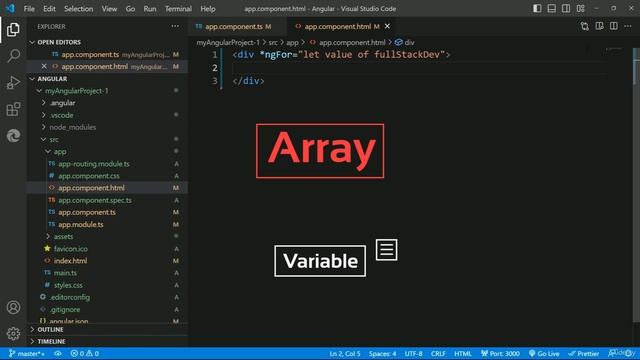The image size is (640, 360).
Task: Open the Extensions view
Action: pos(13,109)
